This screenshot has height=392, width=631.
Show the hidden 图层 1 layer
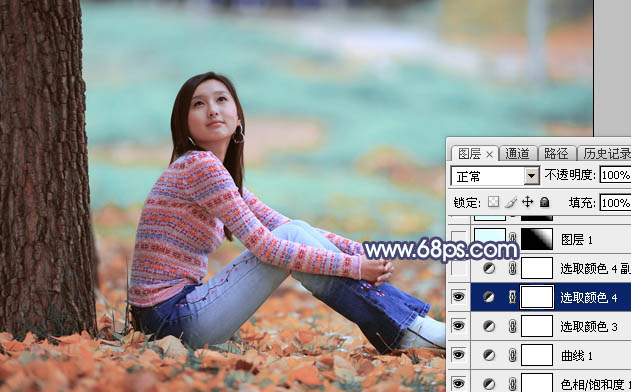(x=458, y=239)
